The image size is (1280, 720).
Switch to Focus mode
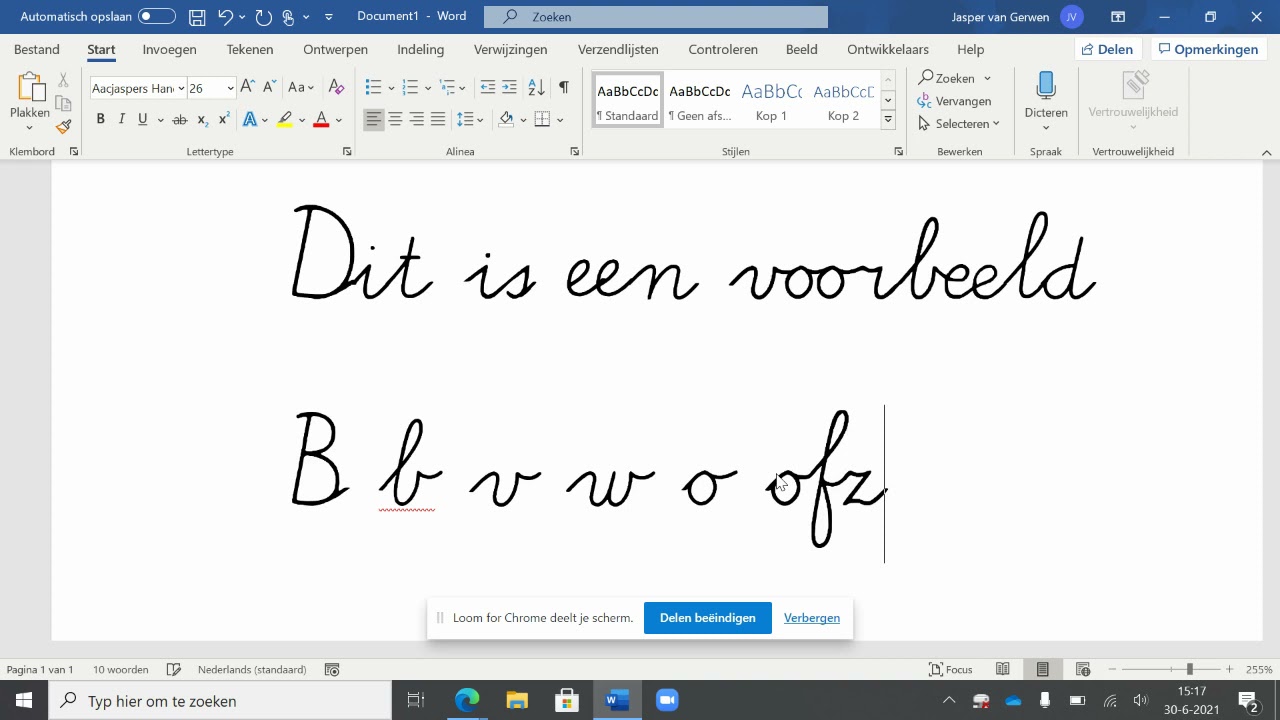click(x=950, y=670)
